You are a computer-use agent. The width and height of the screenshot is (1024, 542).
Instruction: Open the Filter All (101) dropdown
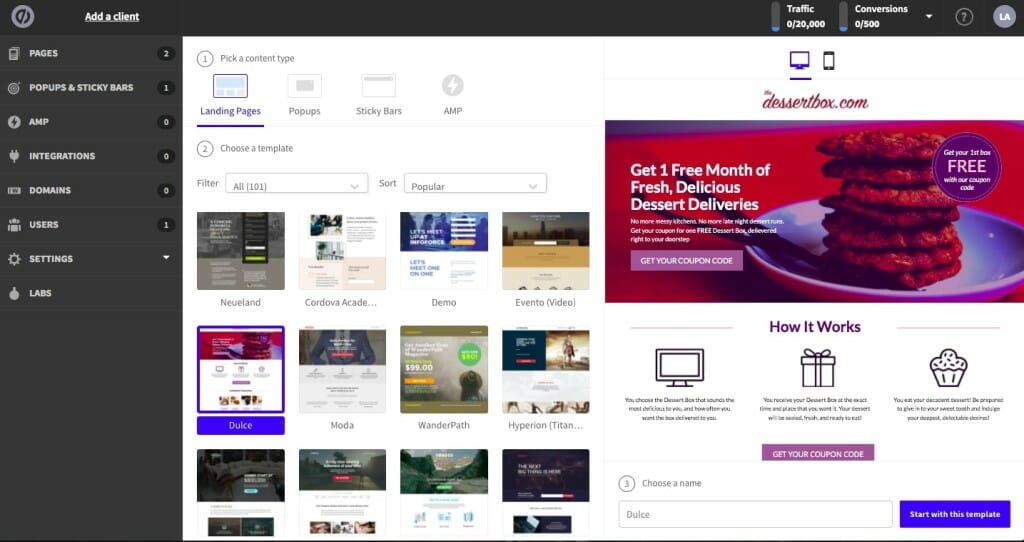coord(296,183)
